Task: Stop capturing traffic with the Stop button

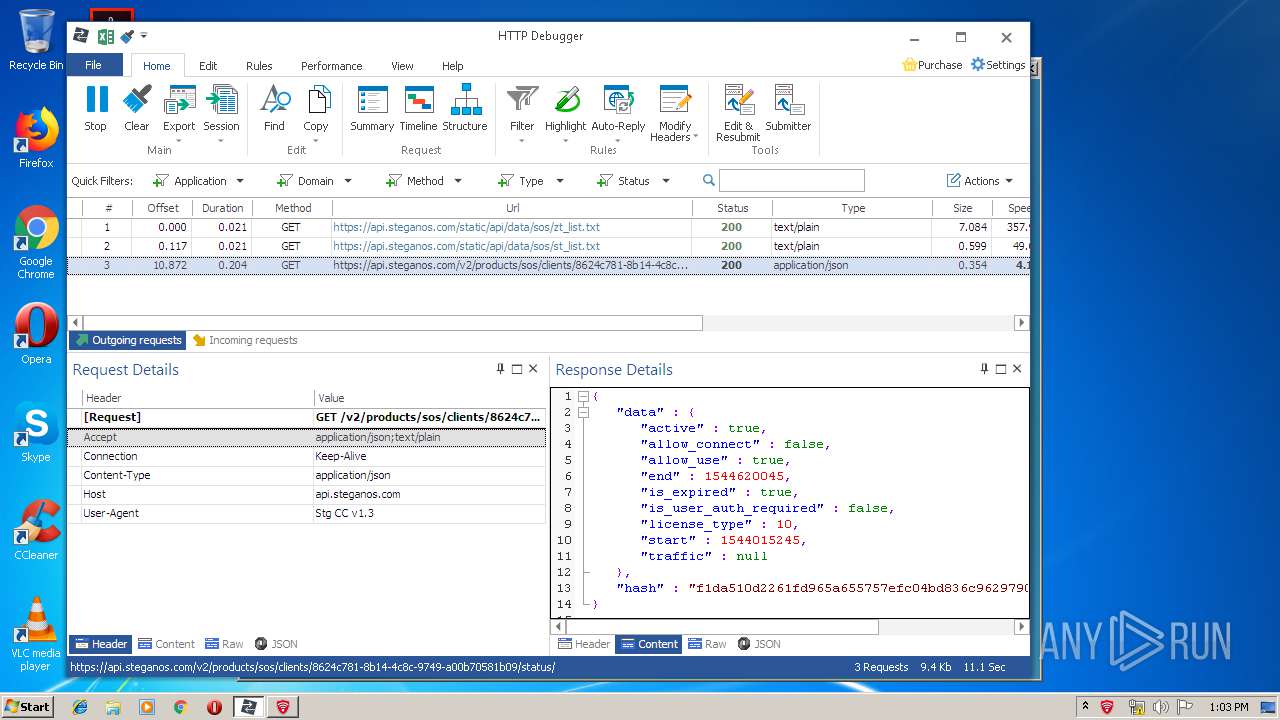Action: 96,109
